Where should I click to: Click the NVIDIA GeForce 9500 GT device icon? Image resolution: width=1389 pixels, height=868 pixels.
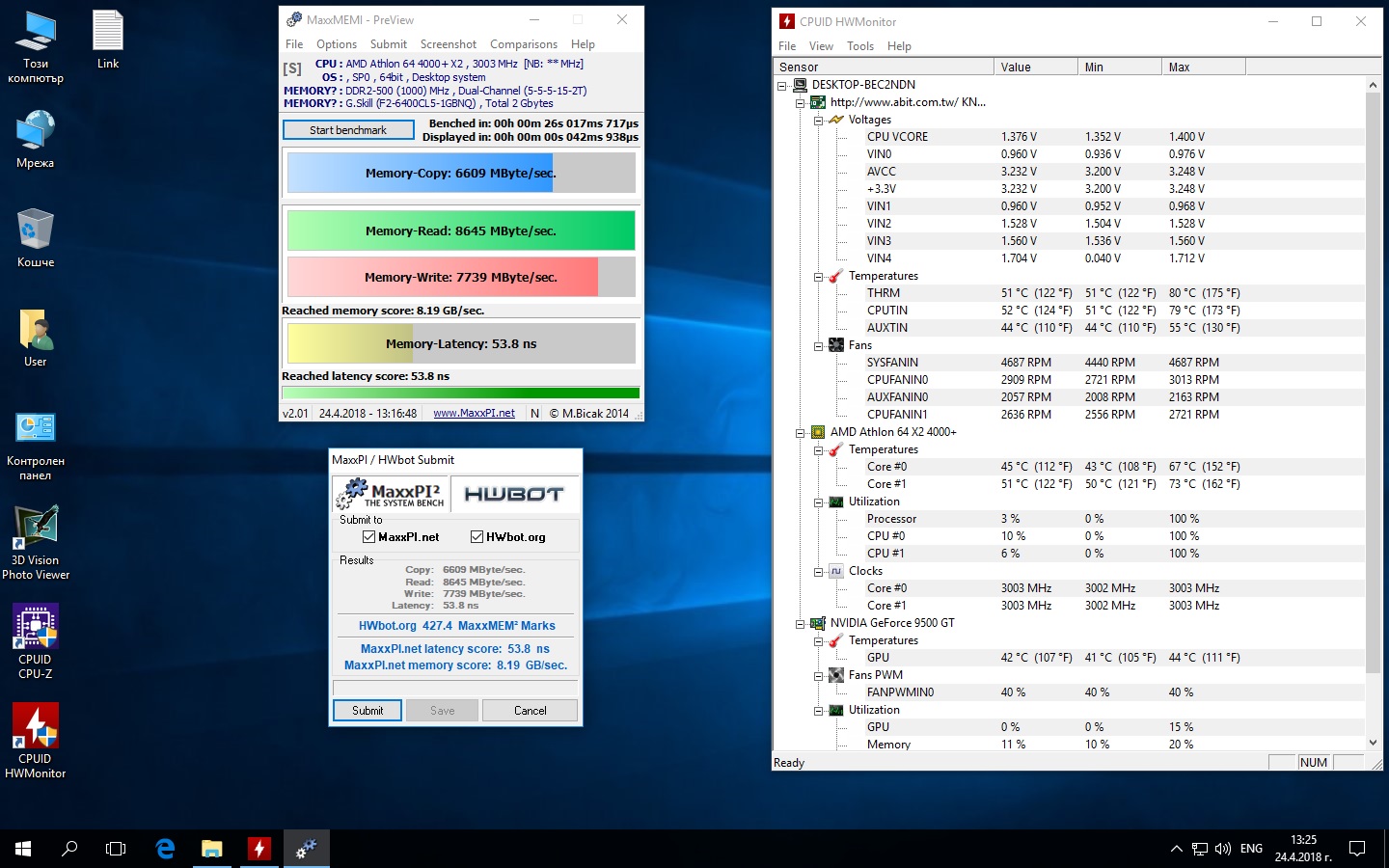[818, 623]
